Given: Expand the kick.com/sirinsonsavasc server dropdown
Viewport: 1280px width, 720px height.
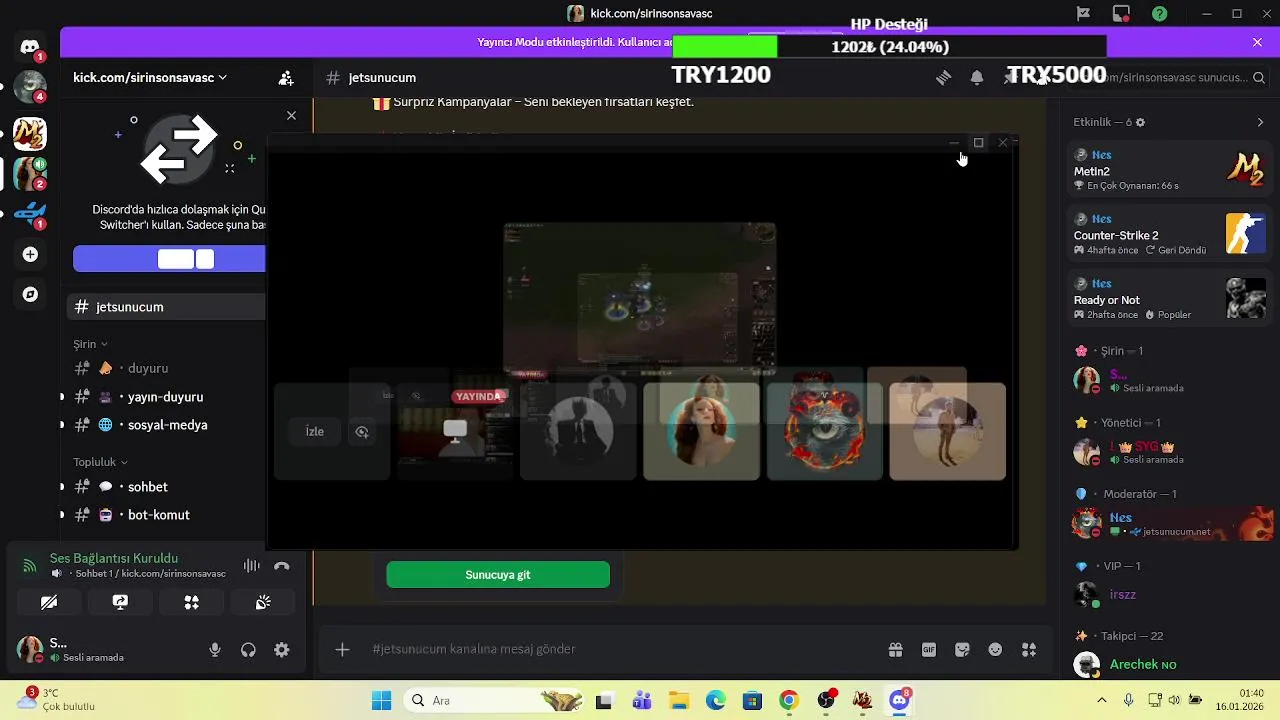Looking at the screenshot, I should [150, 77].
